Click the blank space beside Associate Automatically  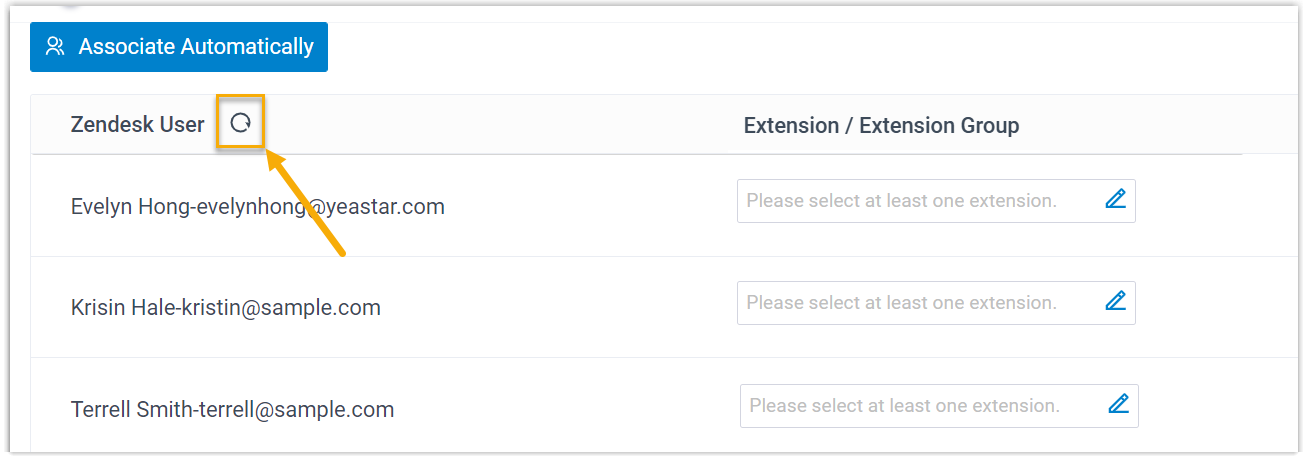700,47
